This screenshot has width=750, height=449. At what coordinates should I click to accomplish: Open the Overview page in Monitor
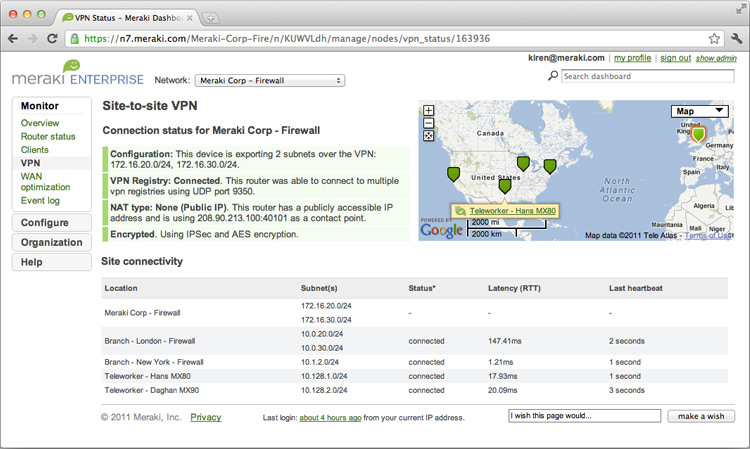[40, 123]
